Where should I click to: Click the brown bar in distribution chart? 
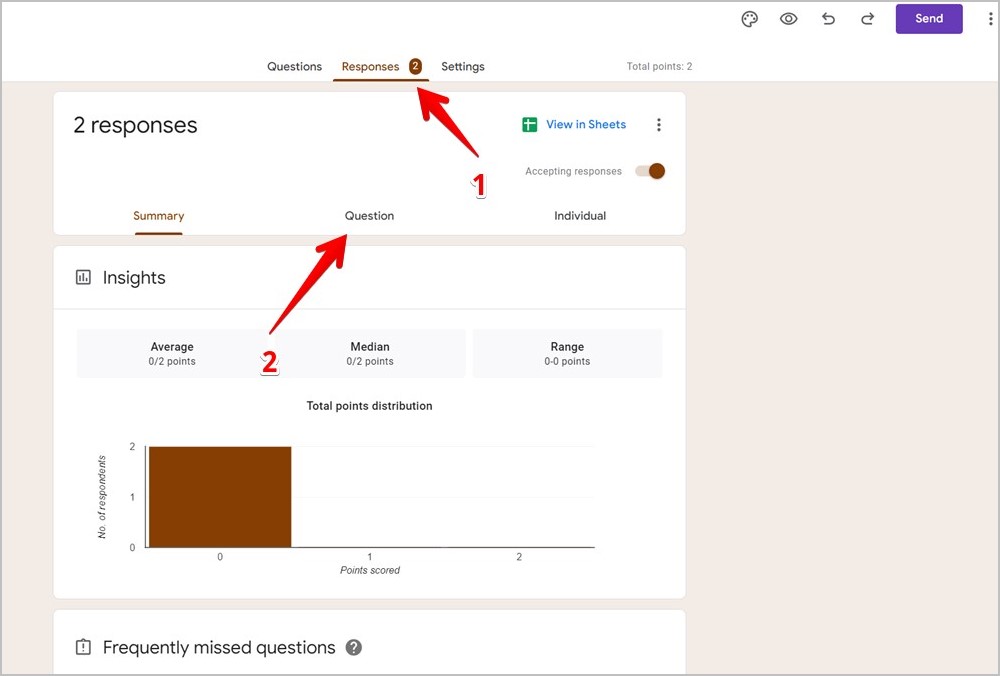click(x=220, y=497)
